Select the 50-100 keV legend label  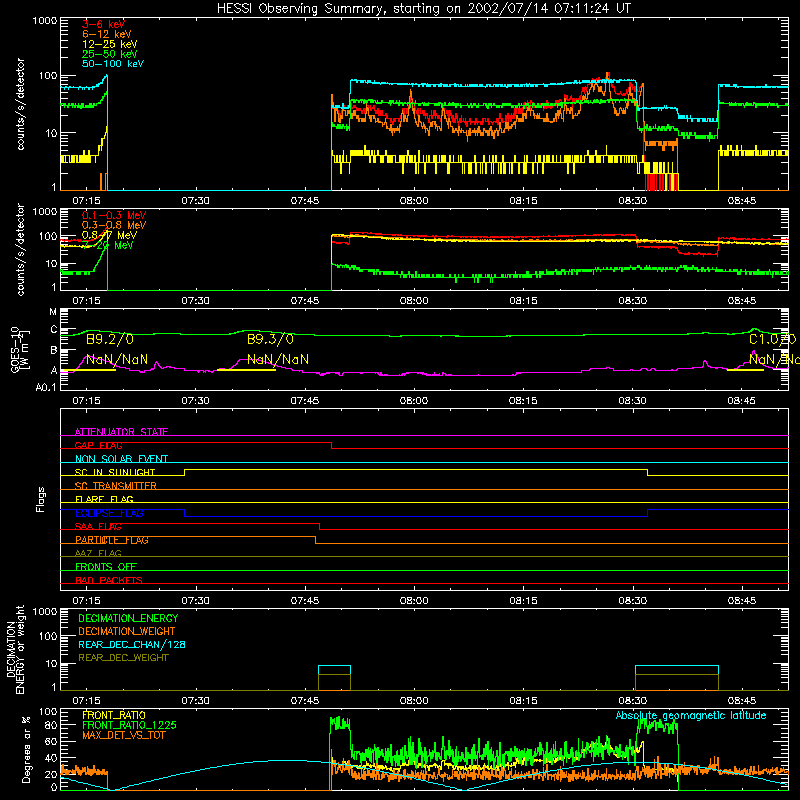[x=113, y=64]
